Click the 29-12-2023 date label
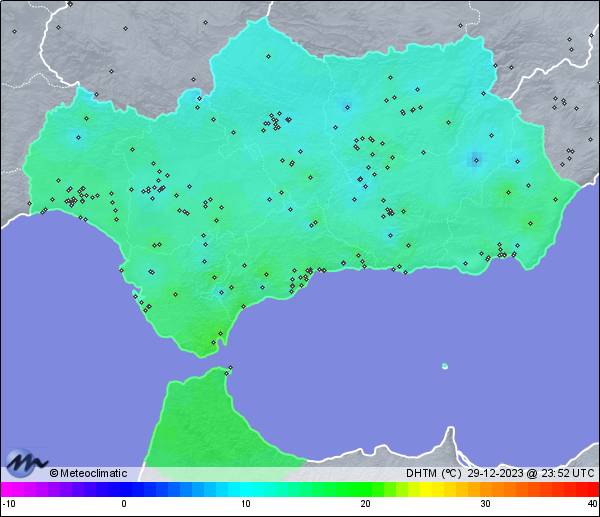The height and width of the screenshot is (517, 600). coord(495,473)
